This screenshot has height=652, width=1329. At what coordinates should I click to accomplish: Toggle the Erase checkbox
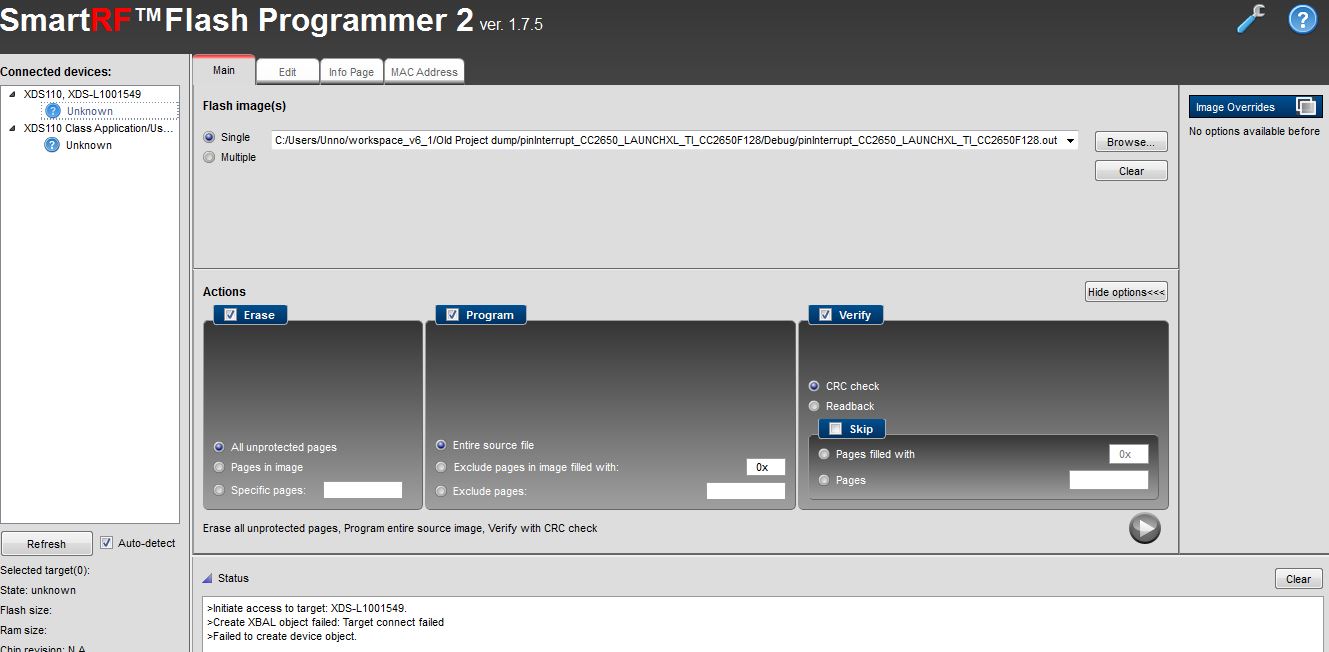[230, 314]
